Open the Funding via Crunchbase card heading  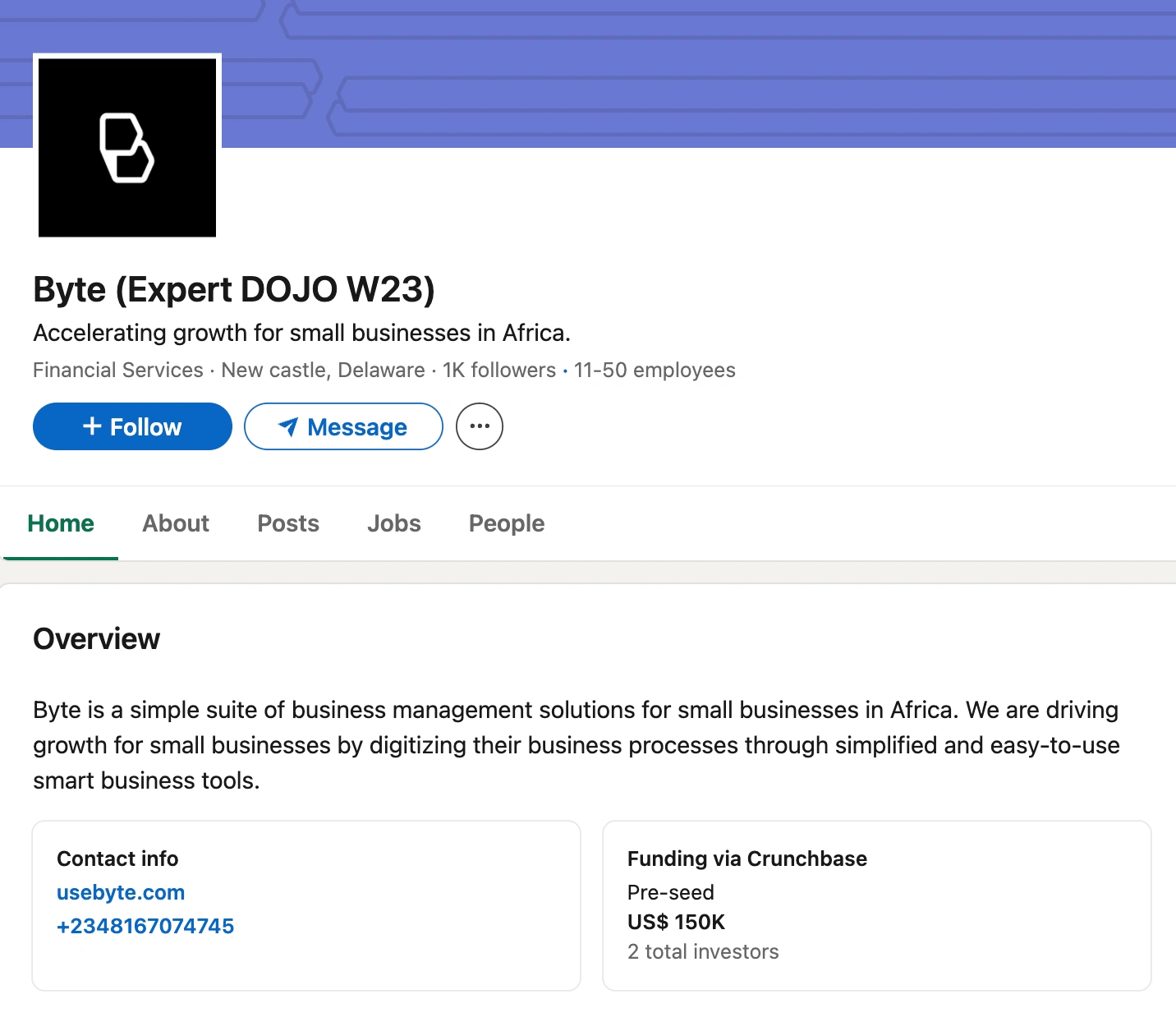pos(746,859)
